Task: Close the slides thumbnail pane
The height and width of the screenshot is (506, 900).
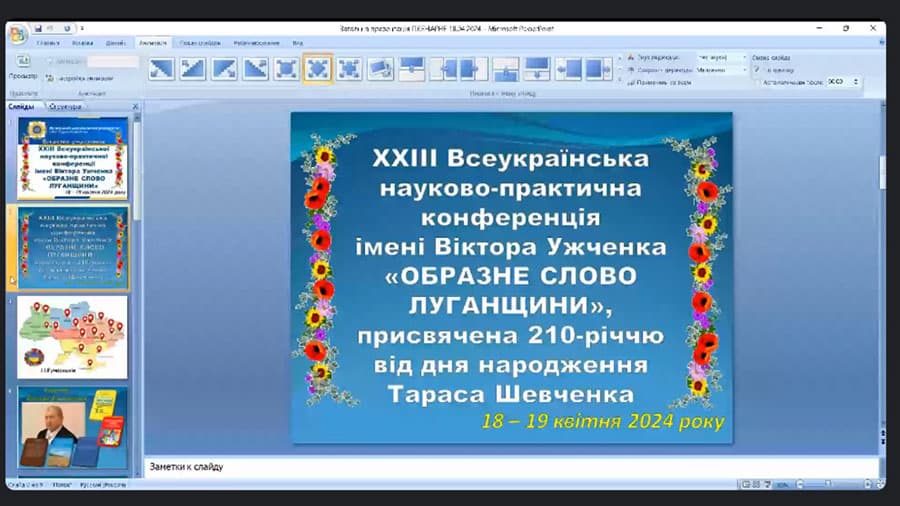Action: (135, 106)
